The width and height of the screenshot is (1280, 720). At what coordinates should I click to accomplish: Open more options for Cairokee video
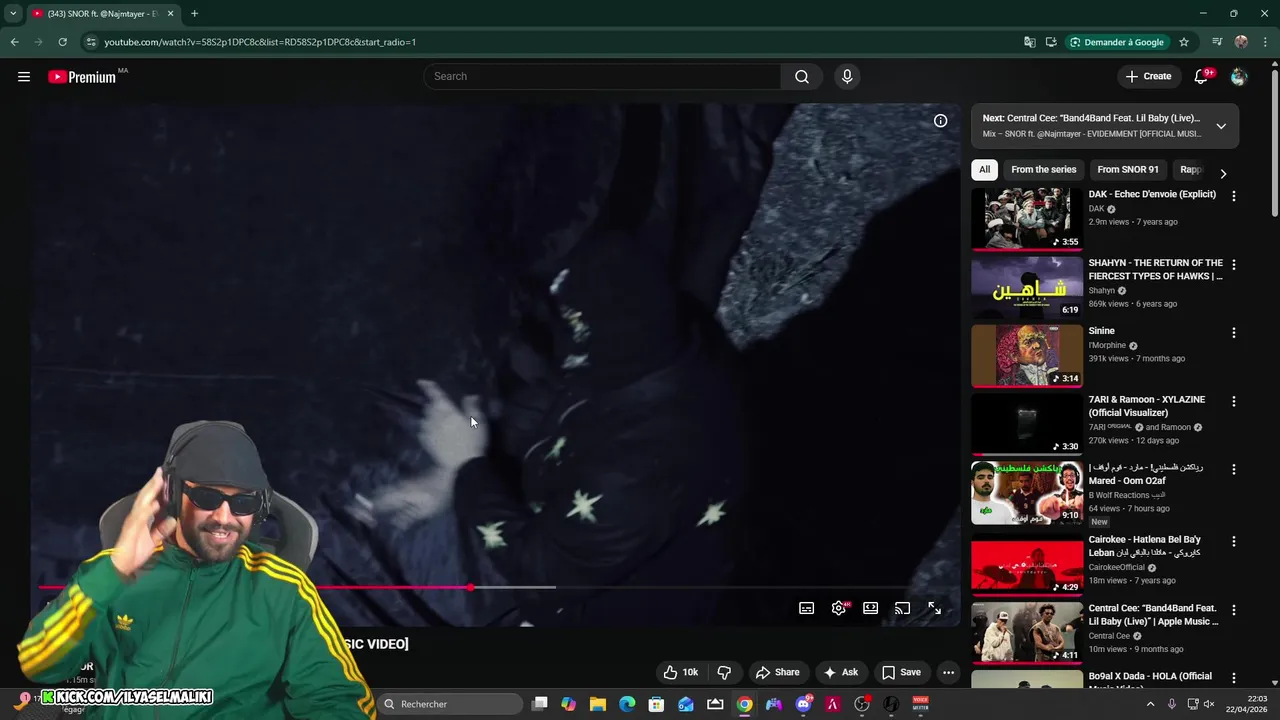[1233, 541]
